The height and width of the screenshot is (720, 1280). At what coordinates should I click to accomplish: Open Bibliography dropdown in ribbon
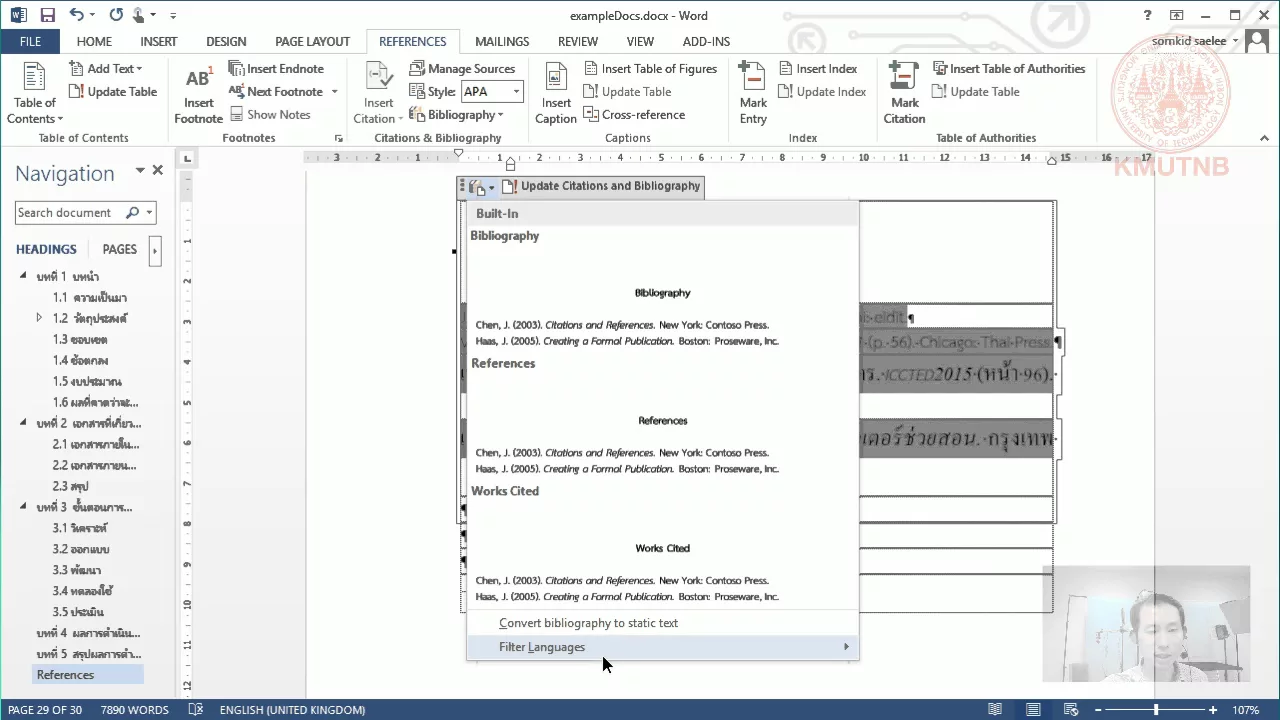(457, 115)
